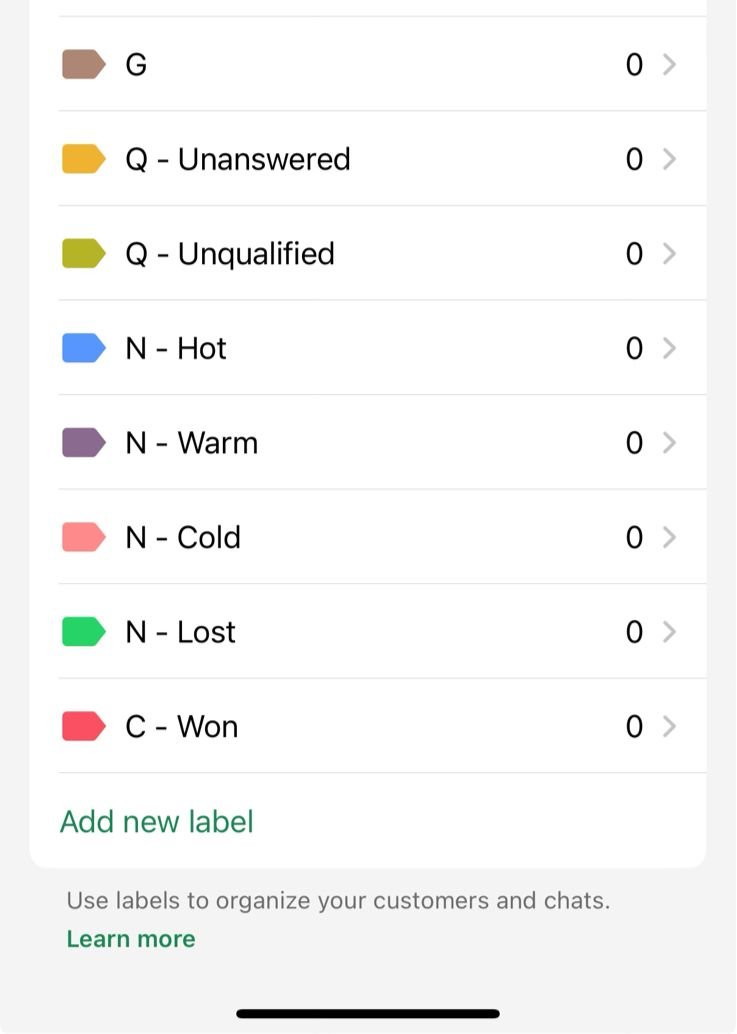Screen dimensions: 737x1034
Task: Tap the orange Q - Unanswered label icon
Action: [84, 159]
